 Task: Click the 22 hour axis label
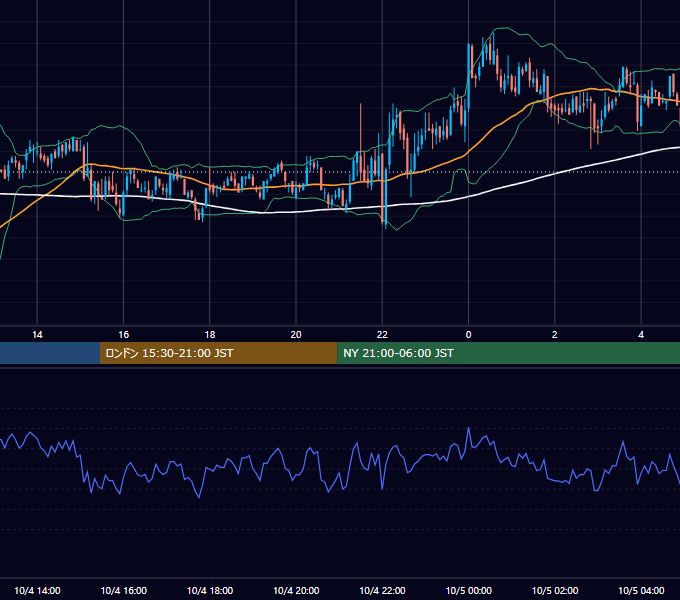[x=382, y=335]
